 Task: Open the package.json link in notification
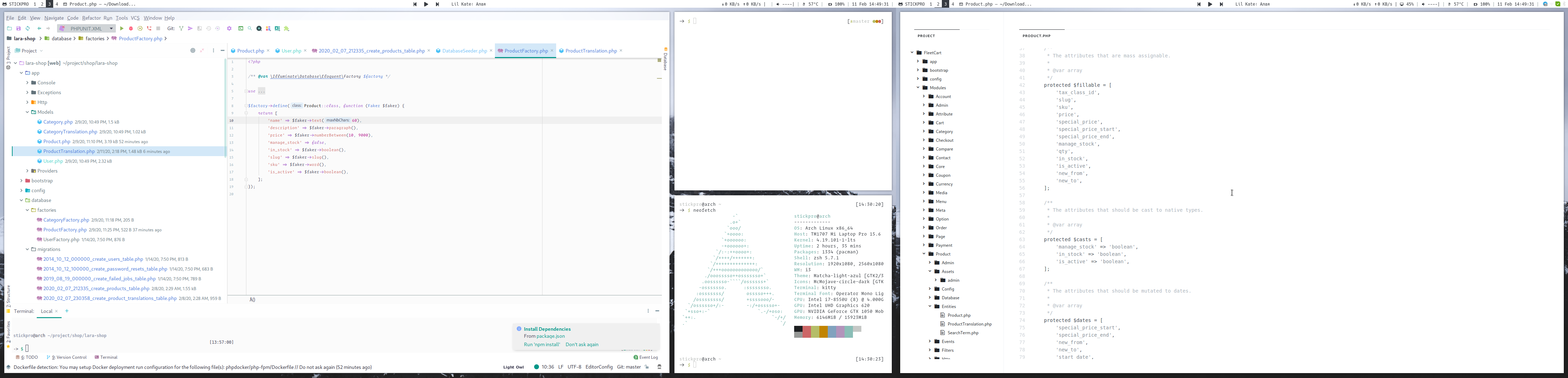click(550, 336)
